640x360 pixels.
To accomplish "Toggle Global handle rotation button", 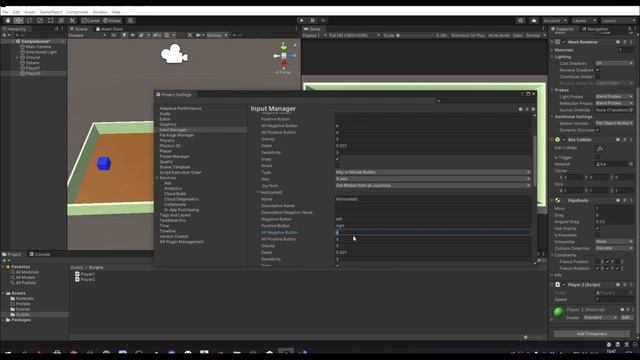I will click(112, 20).
